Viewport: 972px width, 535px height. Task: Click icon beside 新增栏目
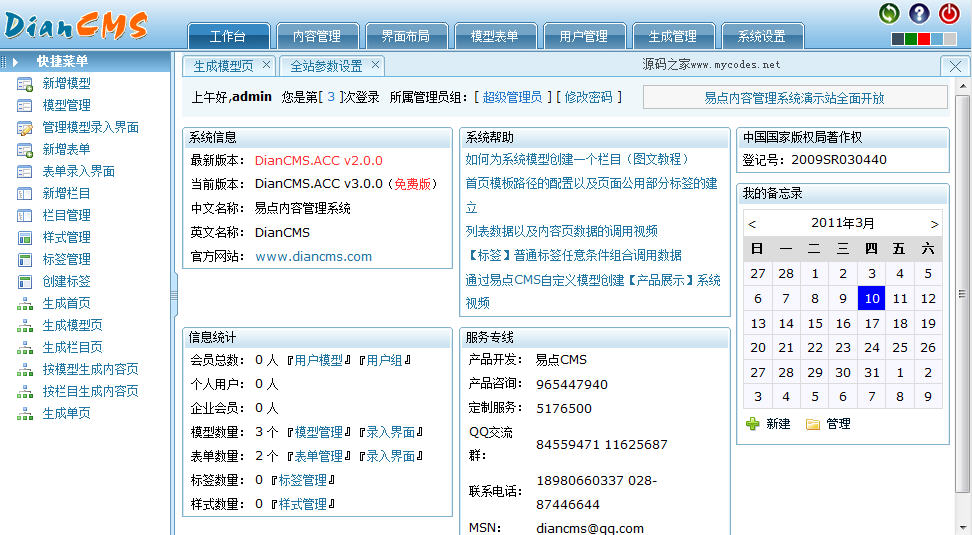pos(25,193)
